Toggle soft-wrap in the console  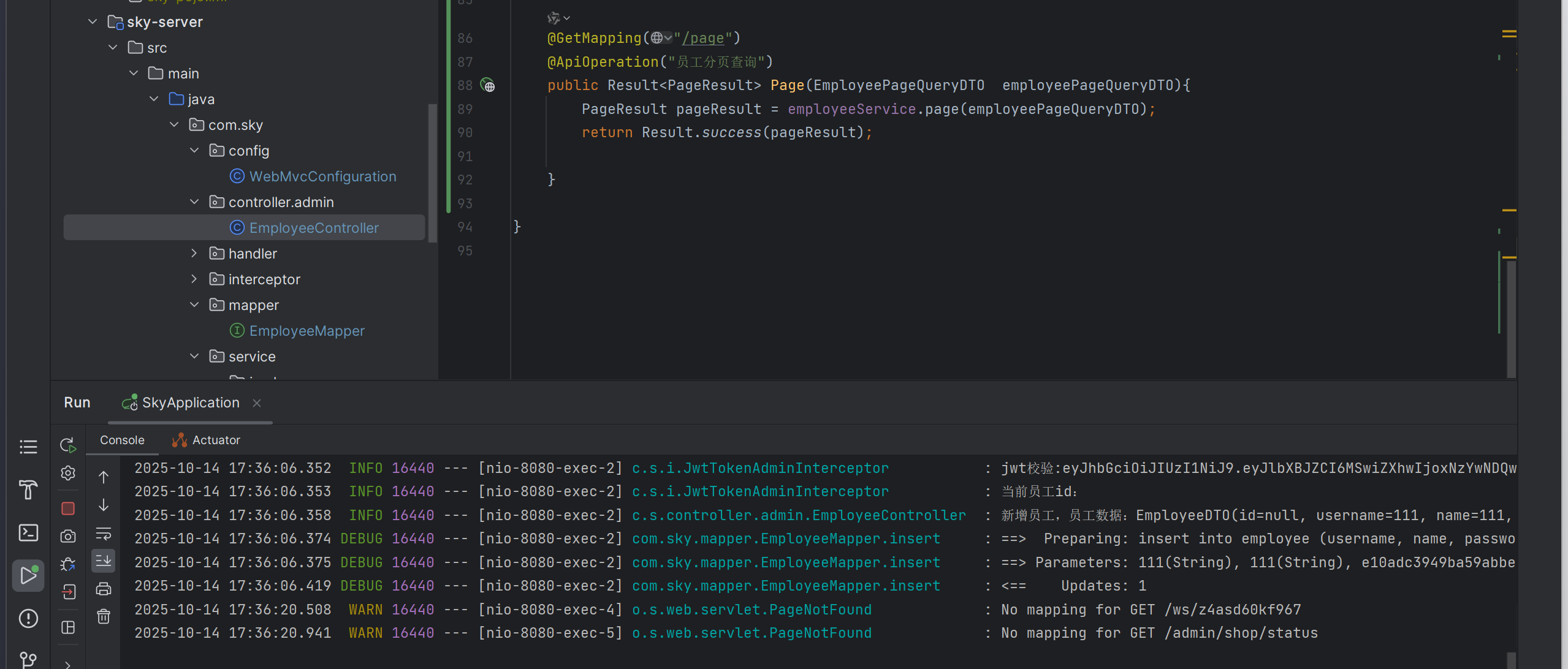(x=104, y=534)
